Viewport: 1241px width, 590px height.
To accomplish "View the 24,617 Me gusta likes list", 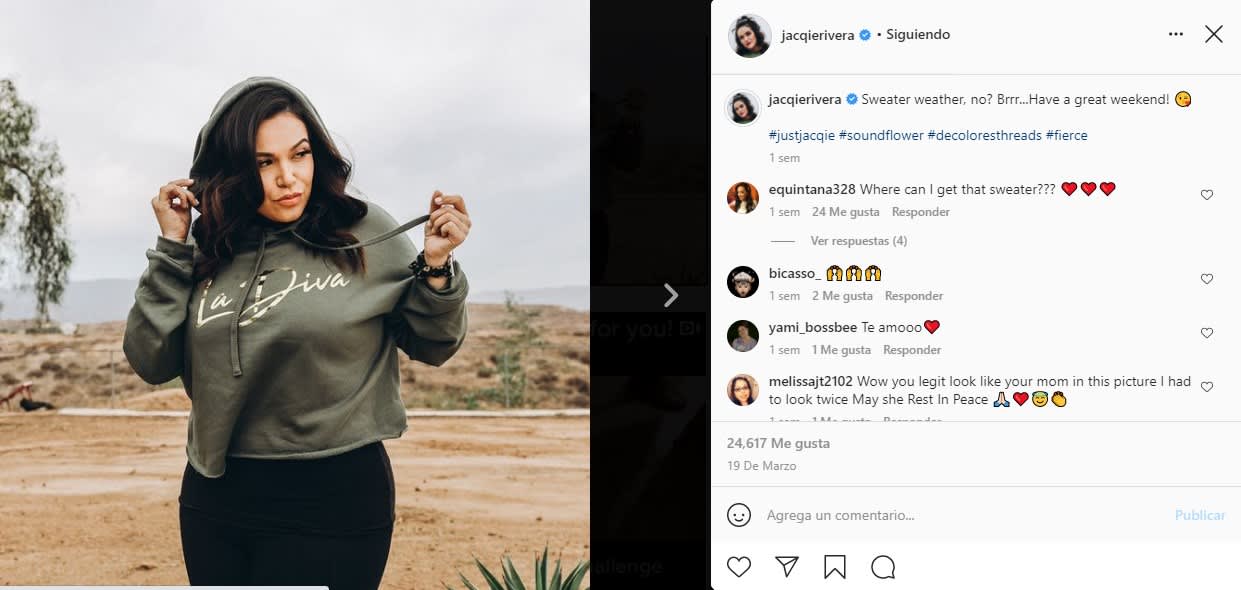I will [x=778, y=443].
